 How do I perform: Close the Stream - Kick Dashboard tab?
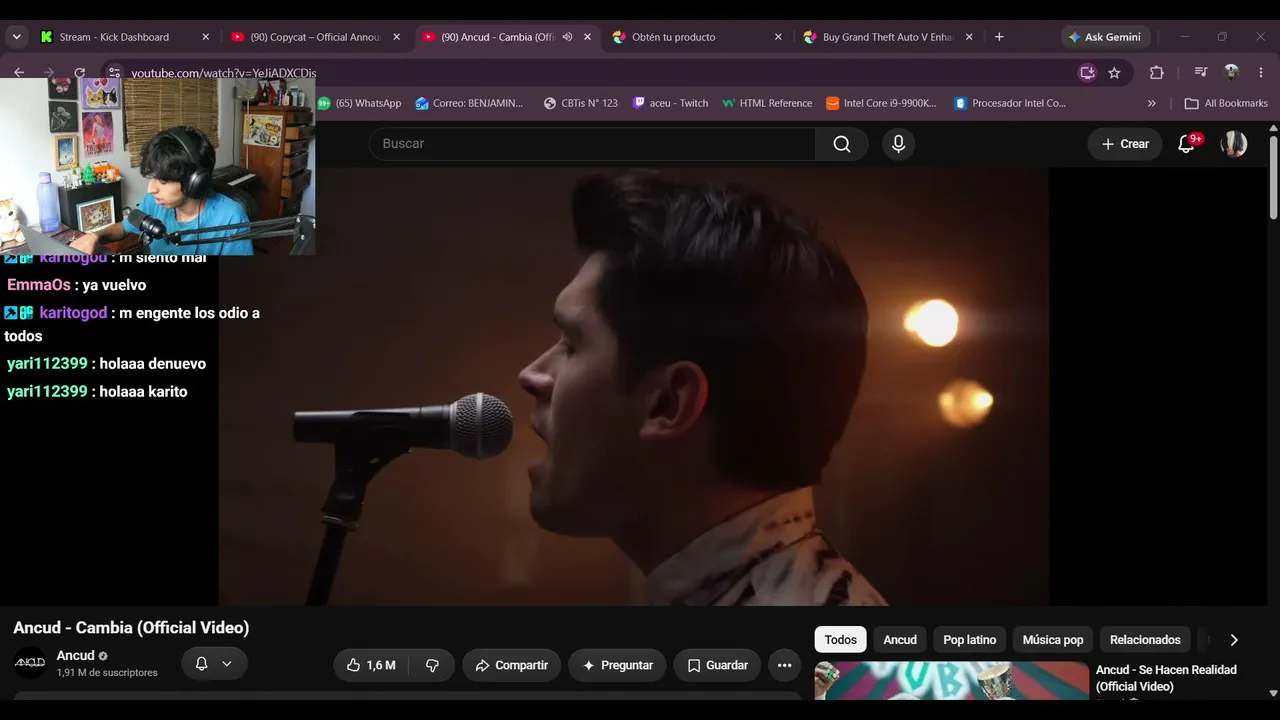click(206, 37)
